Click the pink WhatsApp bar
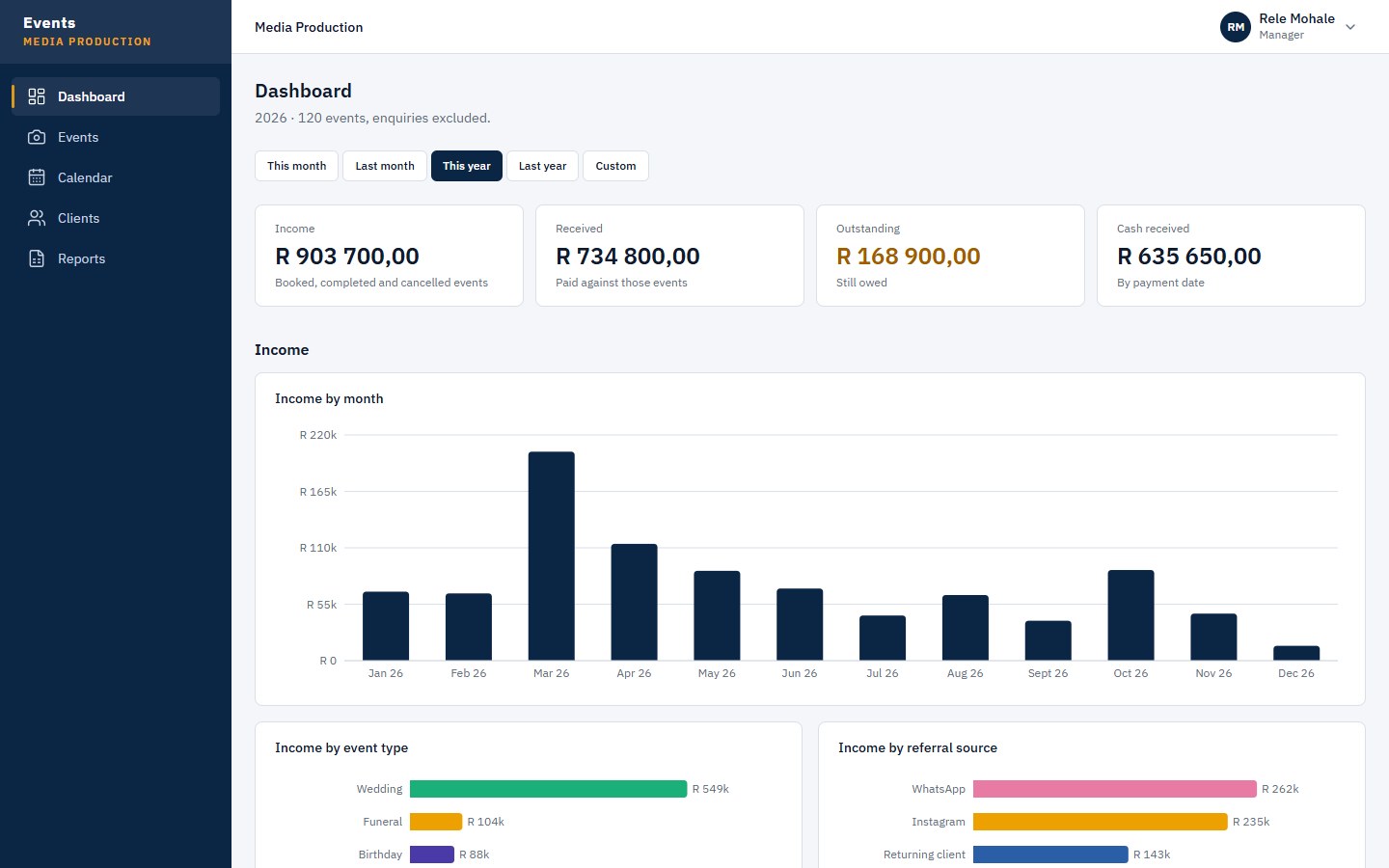Screen dimensions: 1389x868 pyautogui.click(x=1115, y=789)
